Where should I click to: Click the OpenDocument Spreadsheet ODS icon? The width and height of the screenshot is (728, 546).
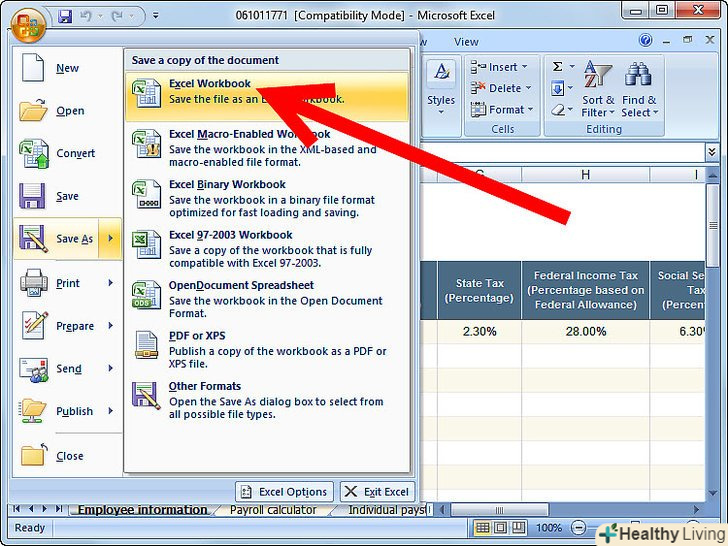point(146,295)
